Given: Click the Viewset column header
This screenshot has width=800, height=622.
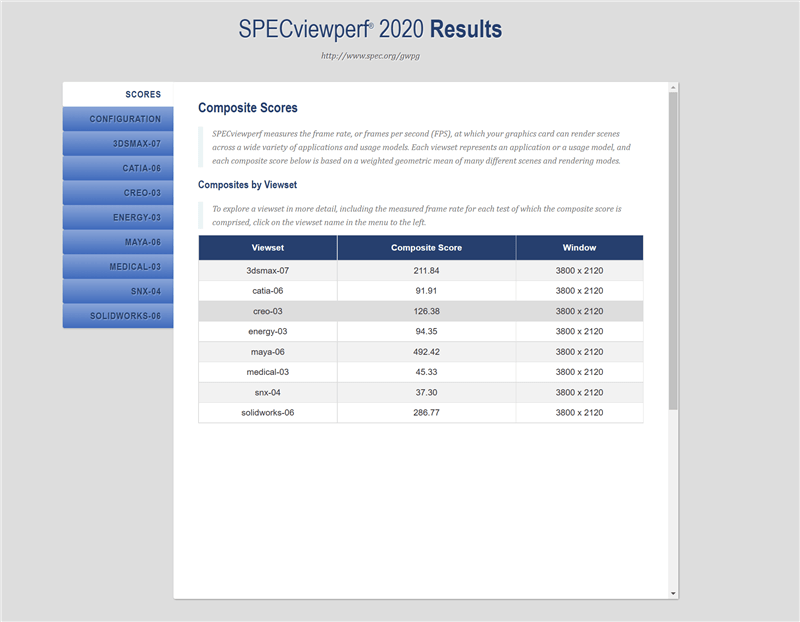Looking at the screenshot, I should [x=268, y=247].
